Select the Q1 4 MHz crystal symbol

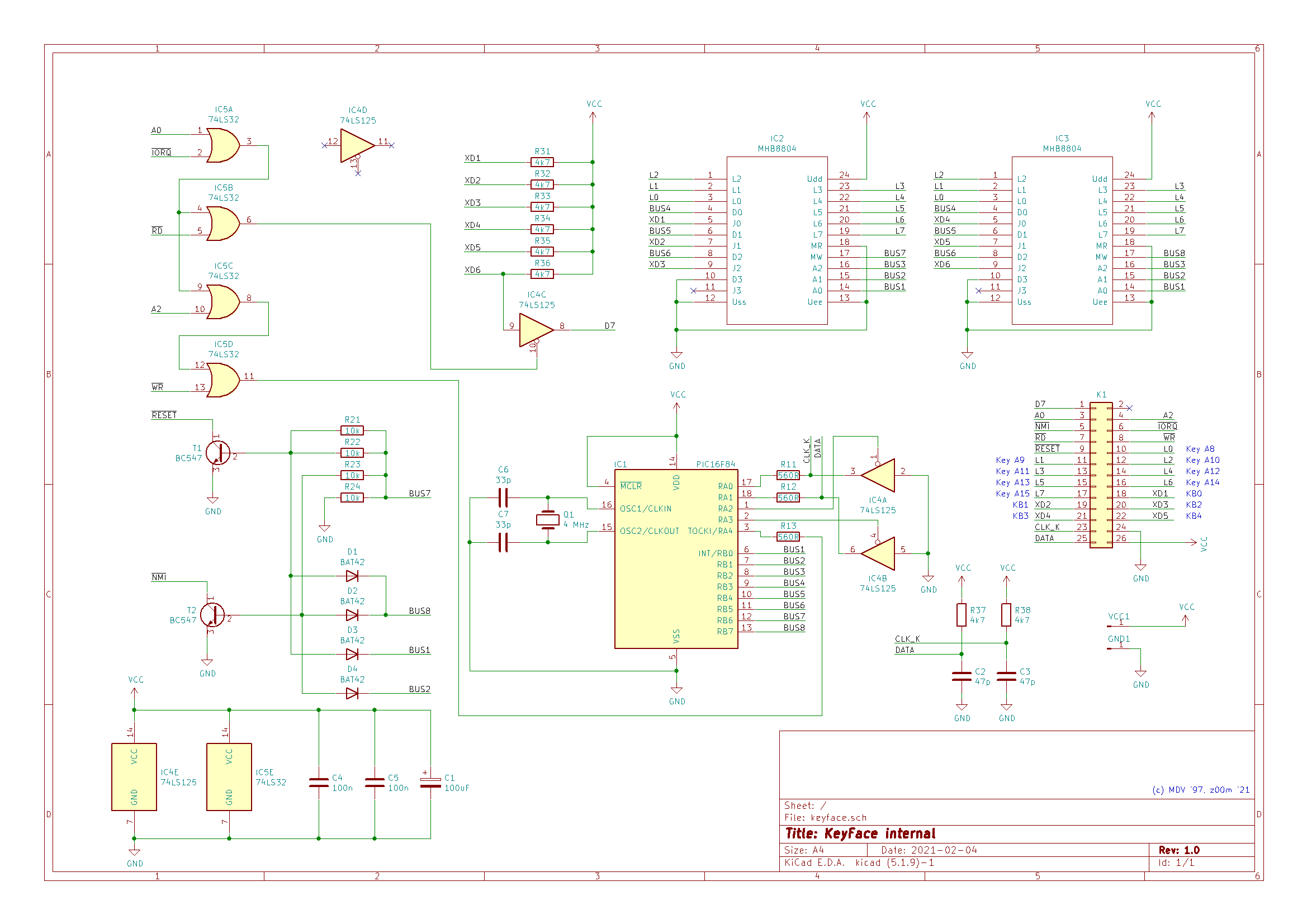pyautogui.click(x=548, y=520)
